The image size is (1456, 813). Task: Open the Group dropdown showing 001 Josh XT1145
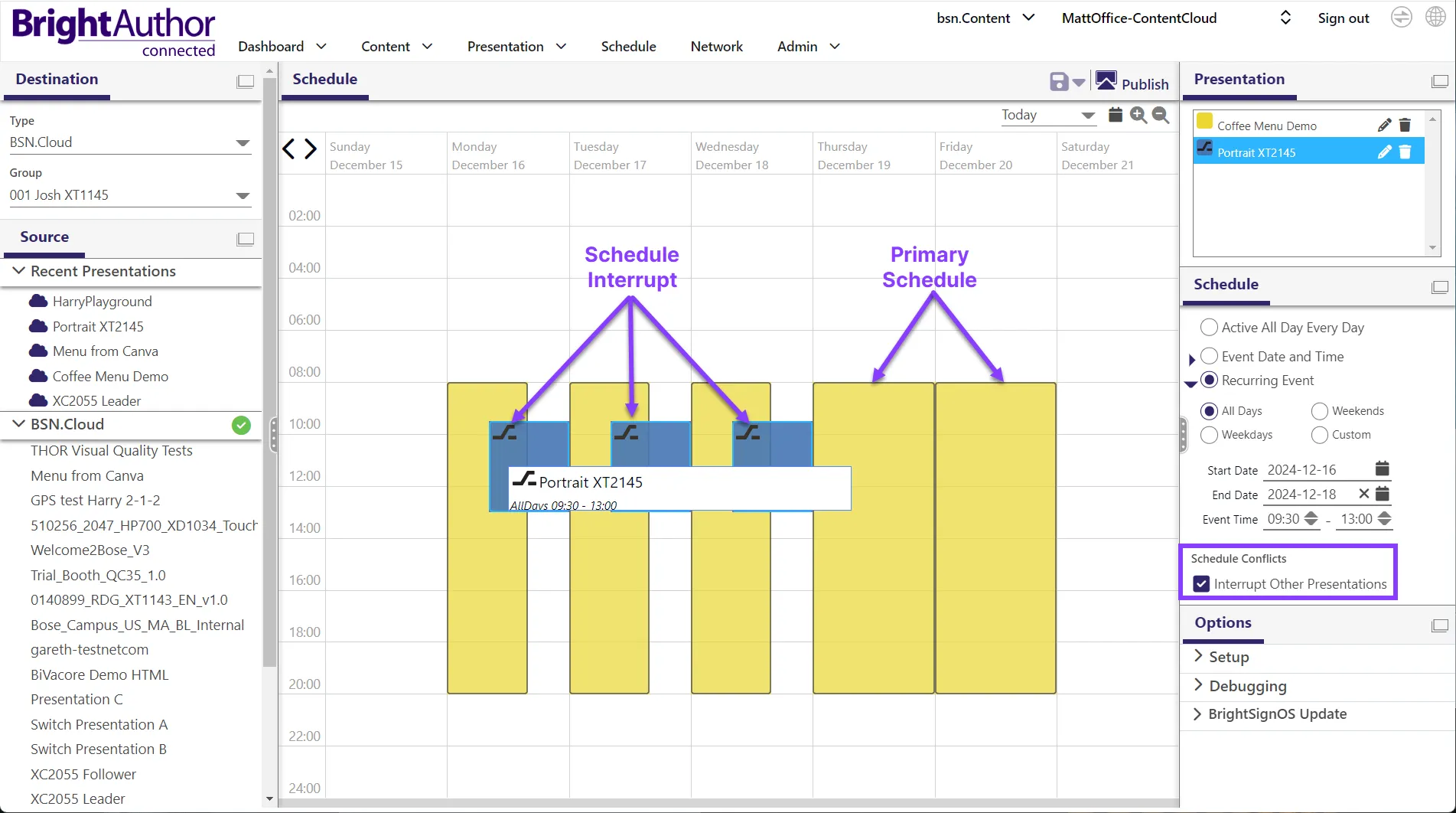(x=130, y=195)
